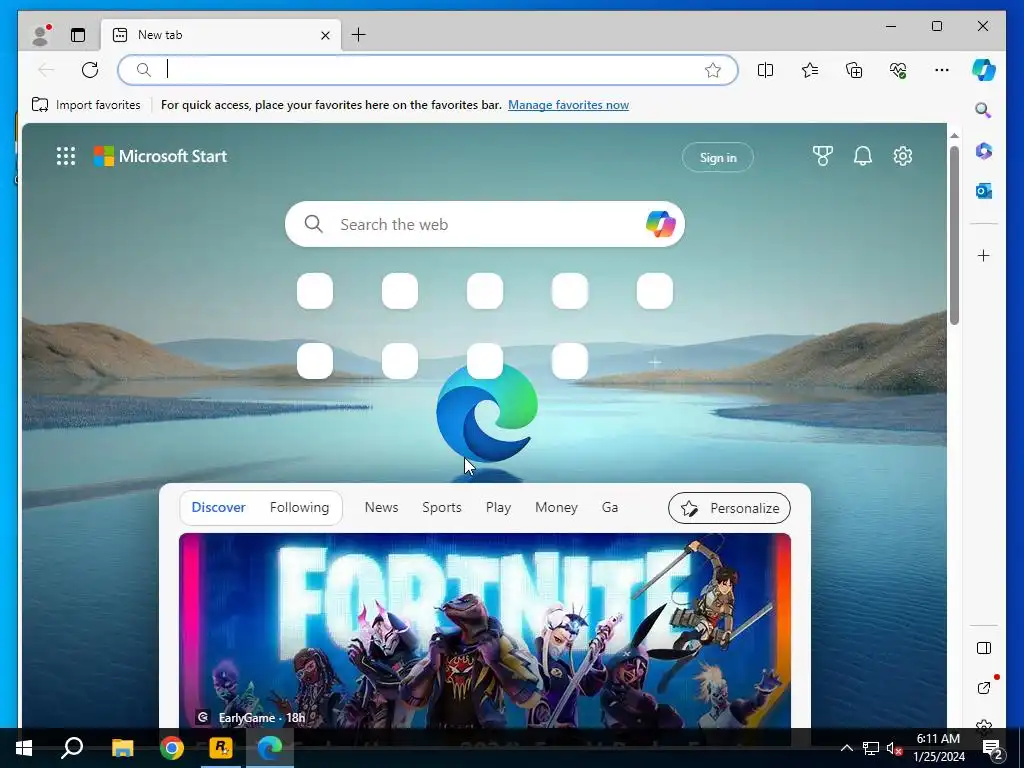Launch Google Chrome from taskbar
1024x768 pixels.
[172, 748]
